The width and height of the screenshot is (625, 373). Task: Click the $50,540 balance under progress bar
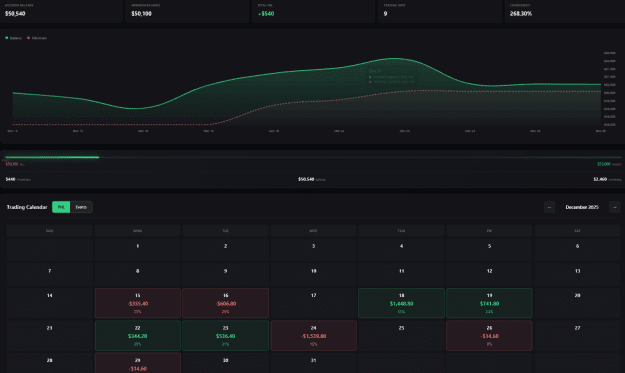click(x=306, y=179)
